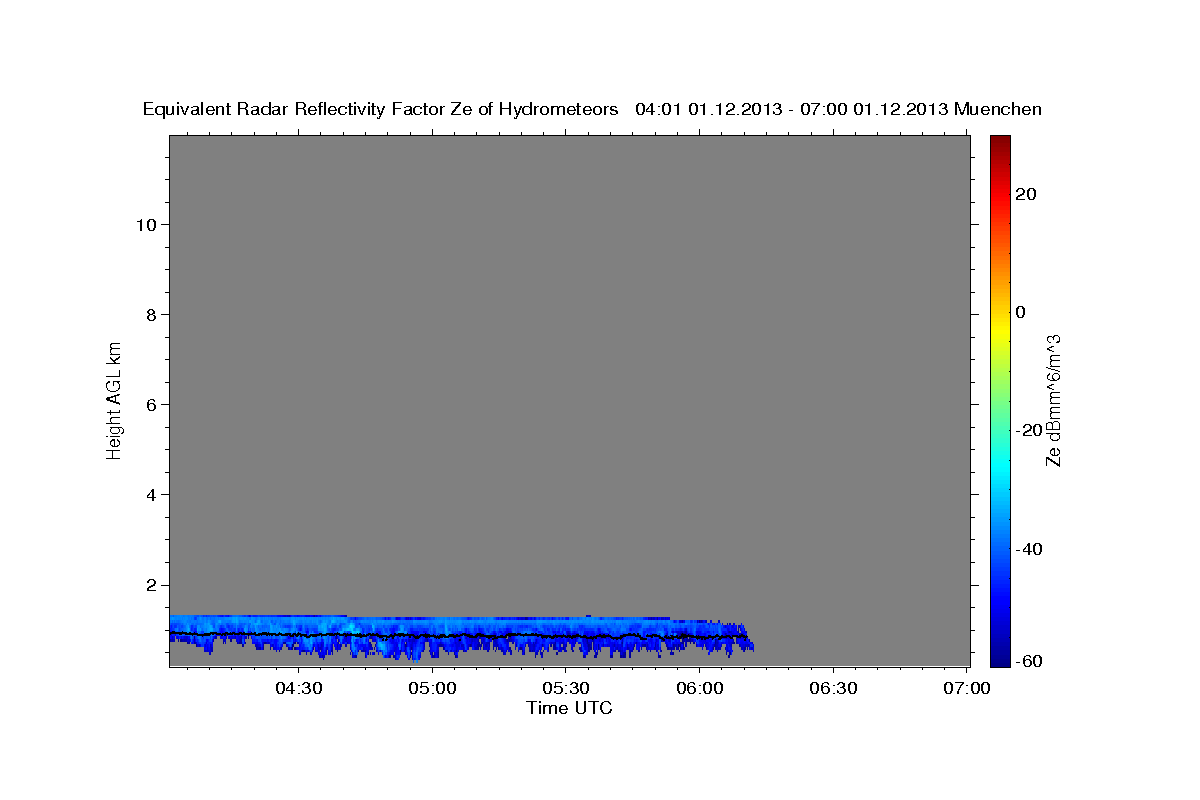Click the colorbar value 20
The height and width of the screenshot is (800, 1200).
(1026, 194)
